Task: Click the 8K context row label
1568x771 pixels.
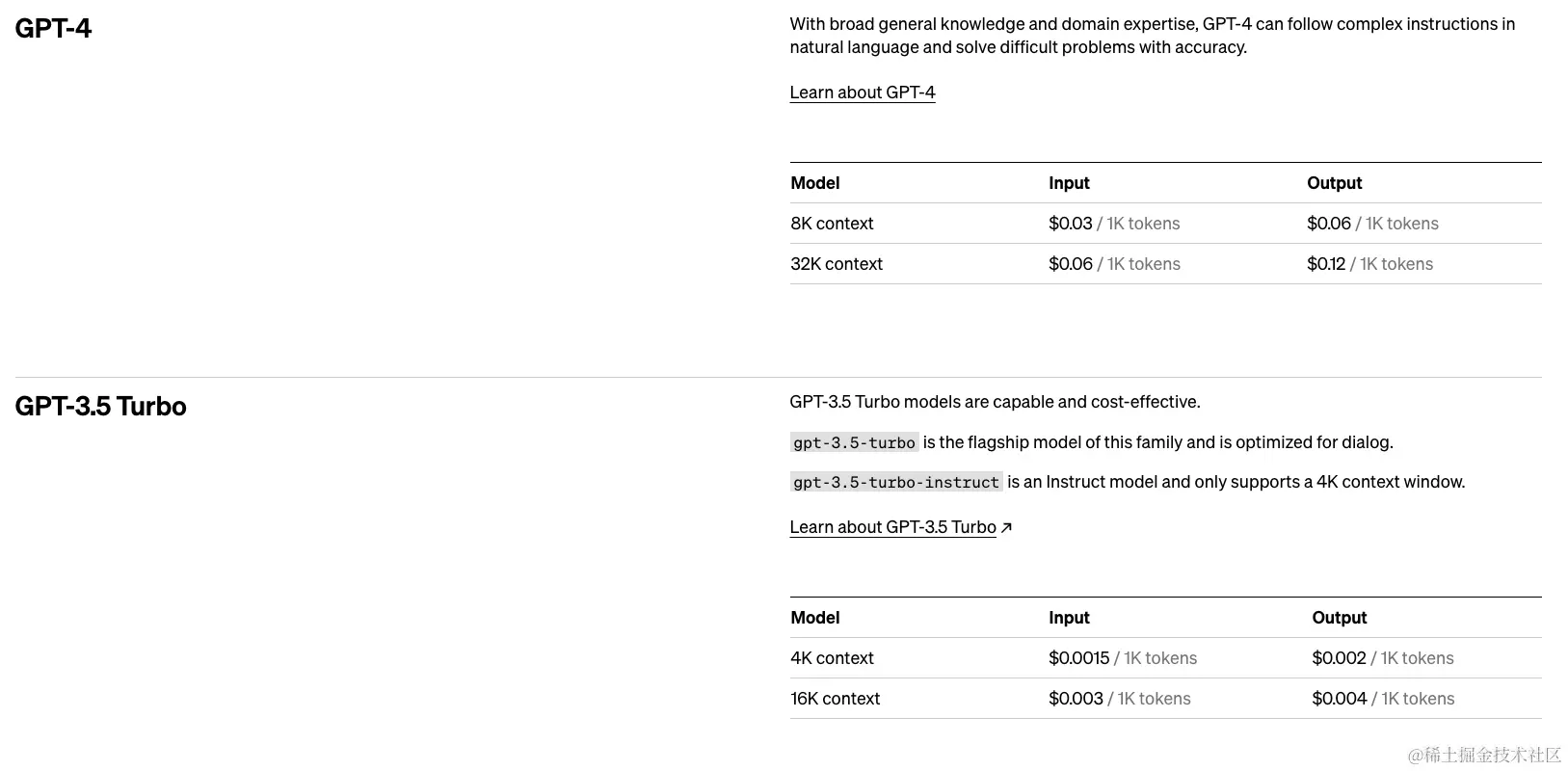Action: click(832, 224)
